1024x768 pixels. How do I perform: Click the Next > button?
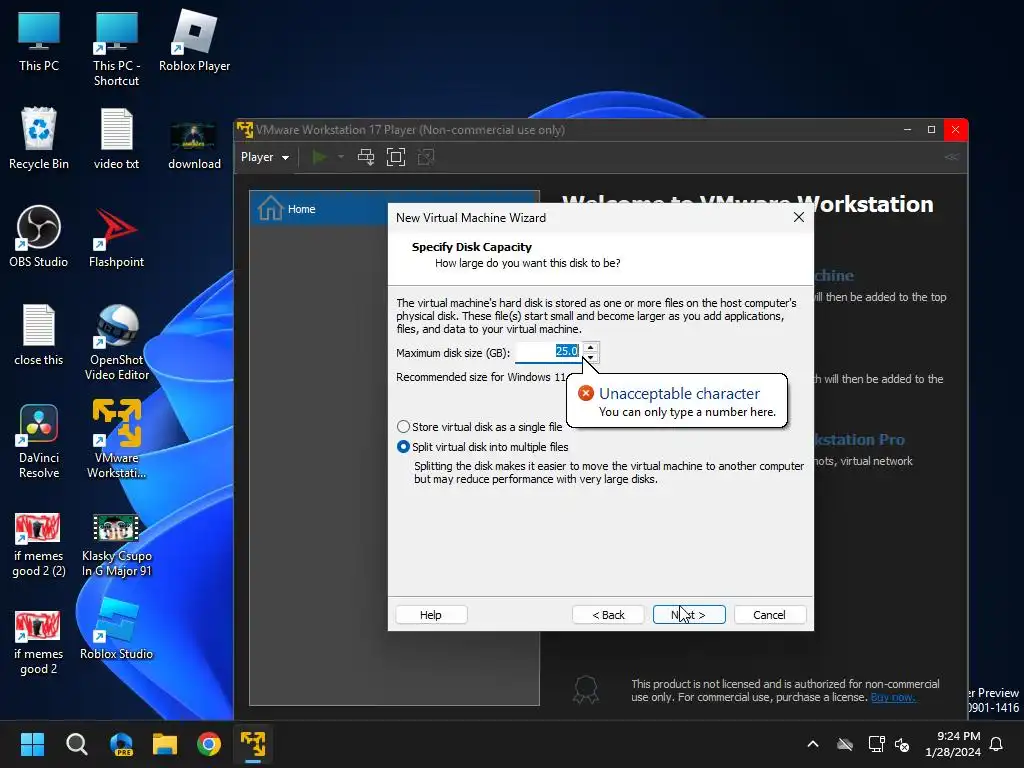pos(689,615)
